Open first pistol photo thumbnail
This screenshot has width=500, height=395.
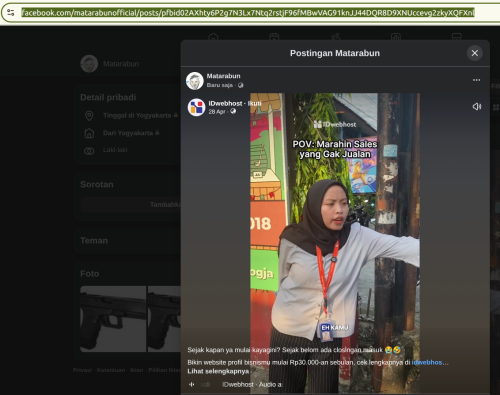click(x=113, y=319)
